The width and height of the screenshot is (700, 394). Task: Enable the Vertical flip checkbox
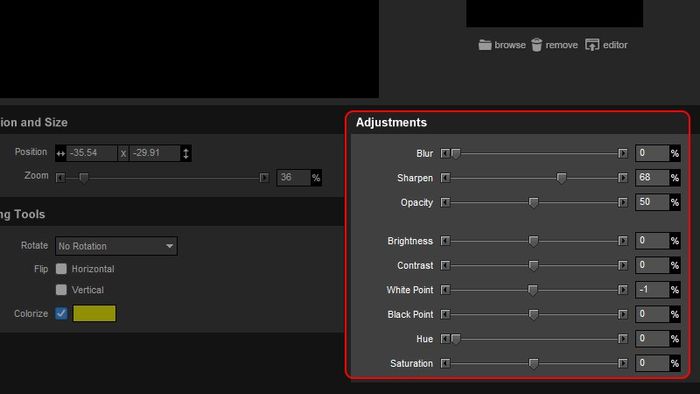[61, 290]
